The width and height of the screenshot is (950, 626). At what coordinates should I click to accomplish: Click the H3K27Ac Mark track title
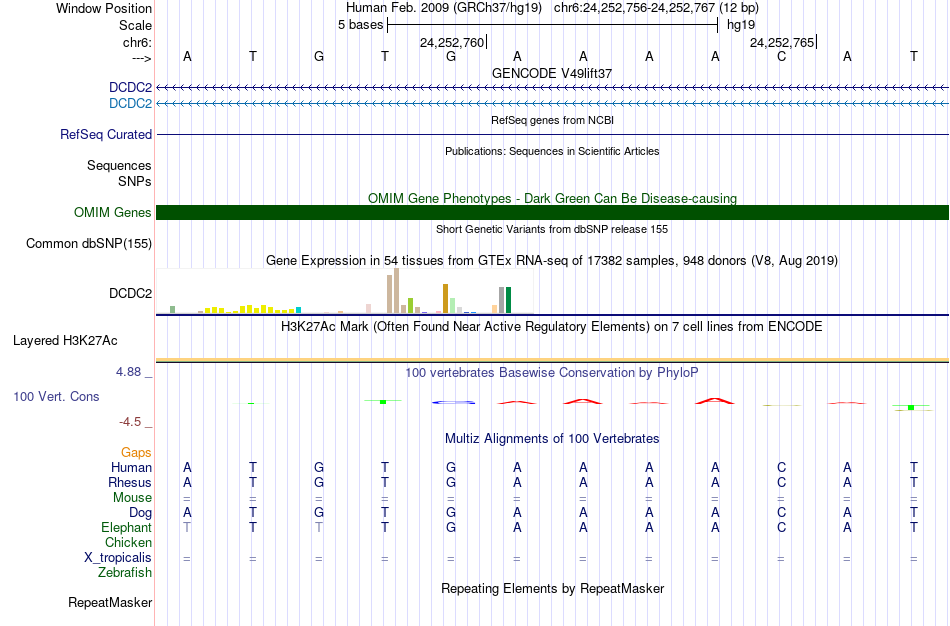click(x=552, y=327)
